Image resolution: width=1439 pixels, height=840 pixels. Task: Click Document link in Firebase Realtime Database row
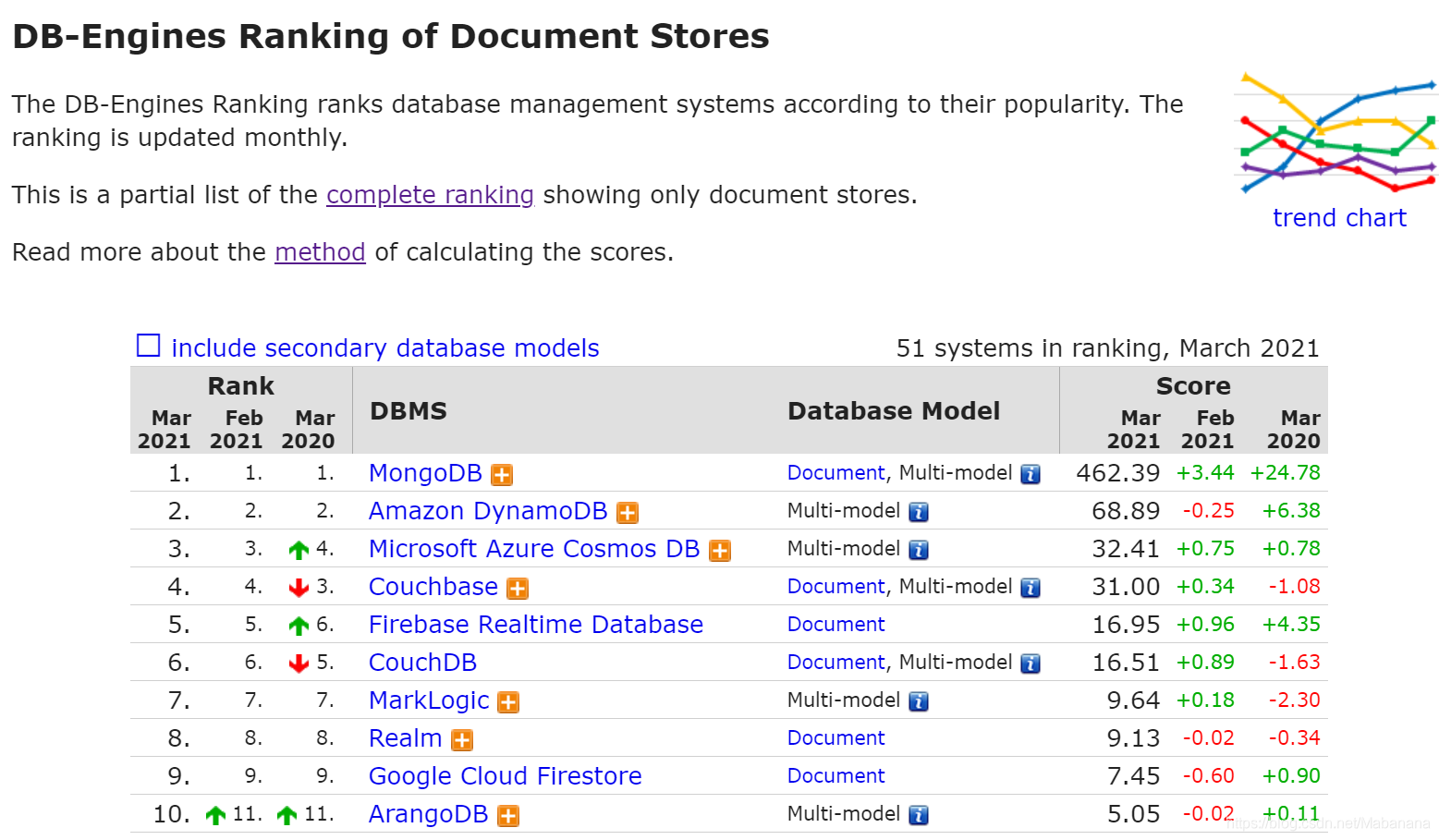click(x=836, y=625)
